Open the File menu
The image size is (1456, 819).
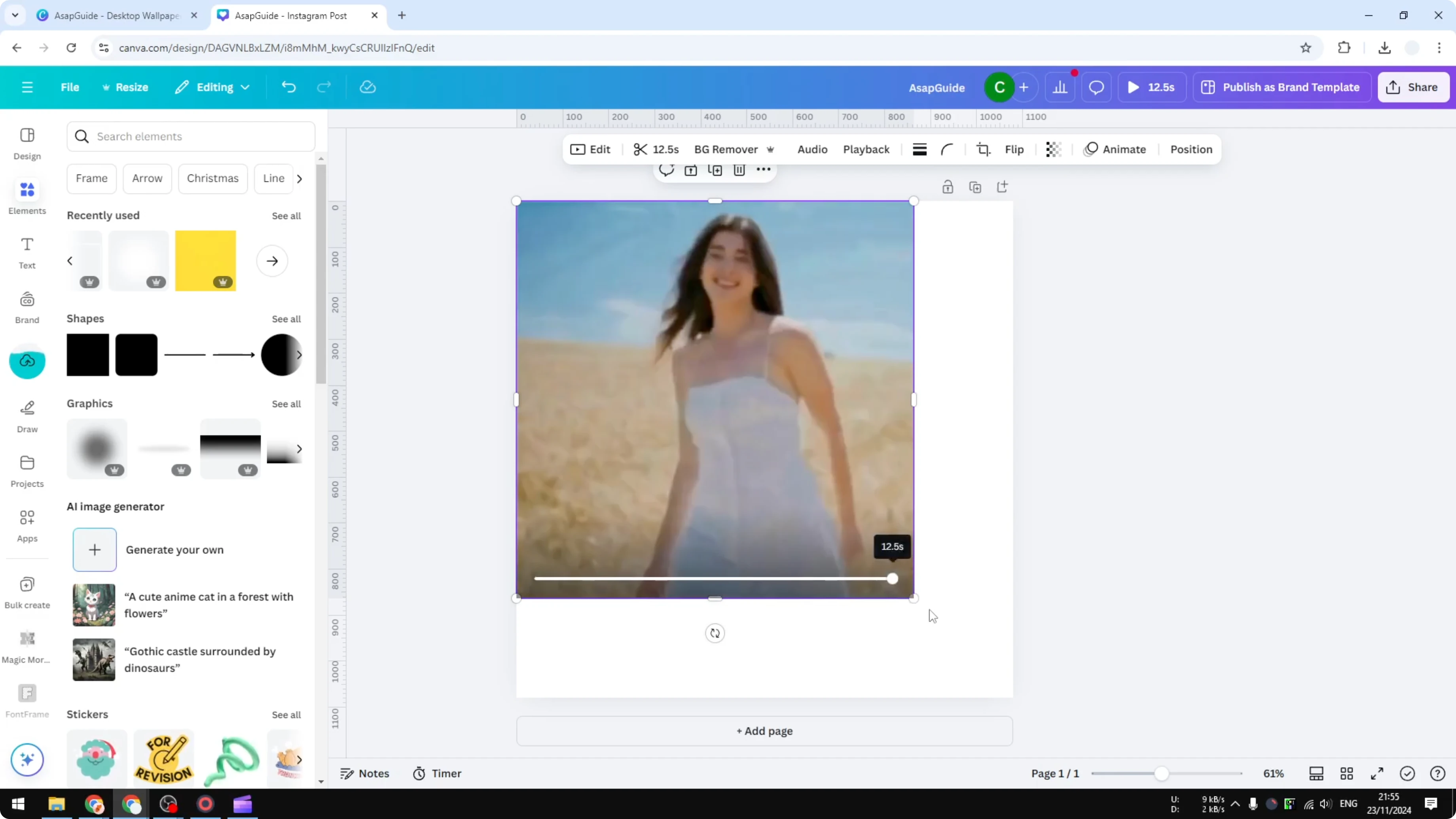70,87
